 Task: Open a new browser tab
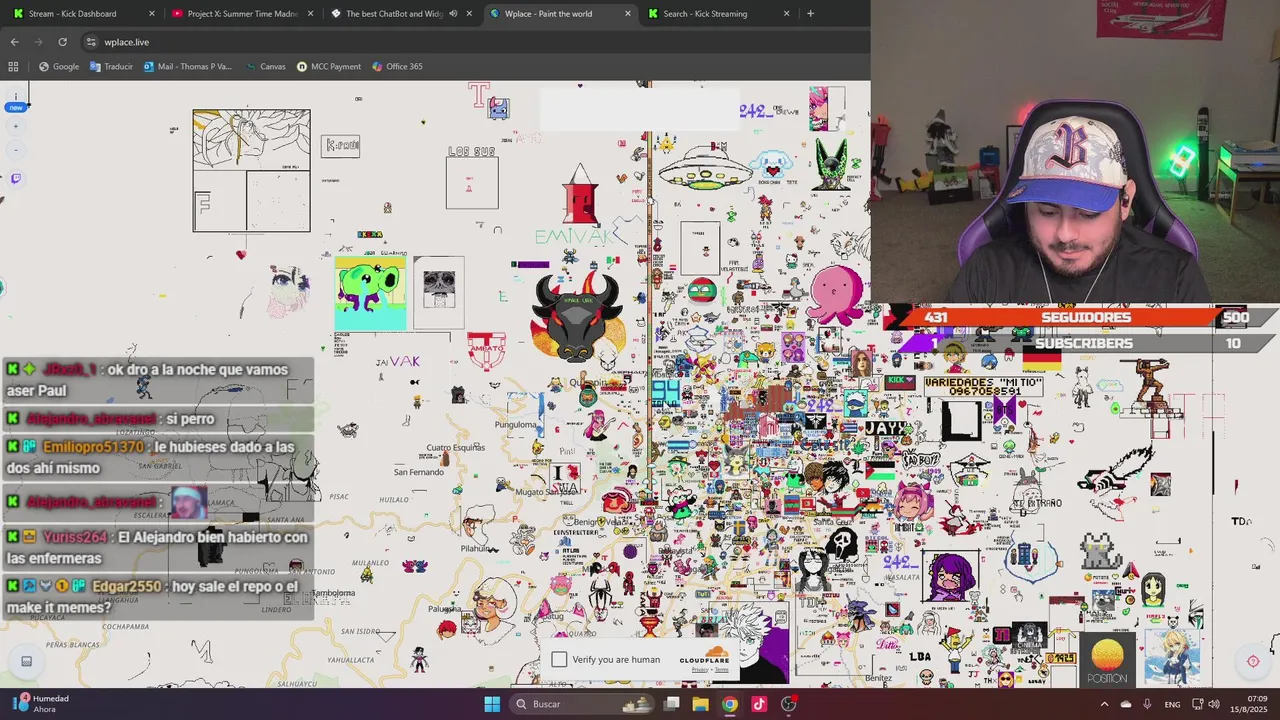(810, 13)
